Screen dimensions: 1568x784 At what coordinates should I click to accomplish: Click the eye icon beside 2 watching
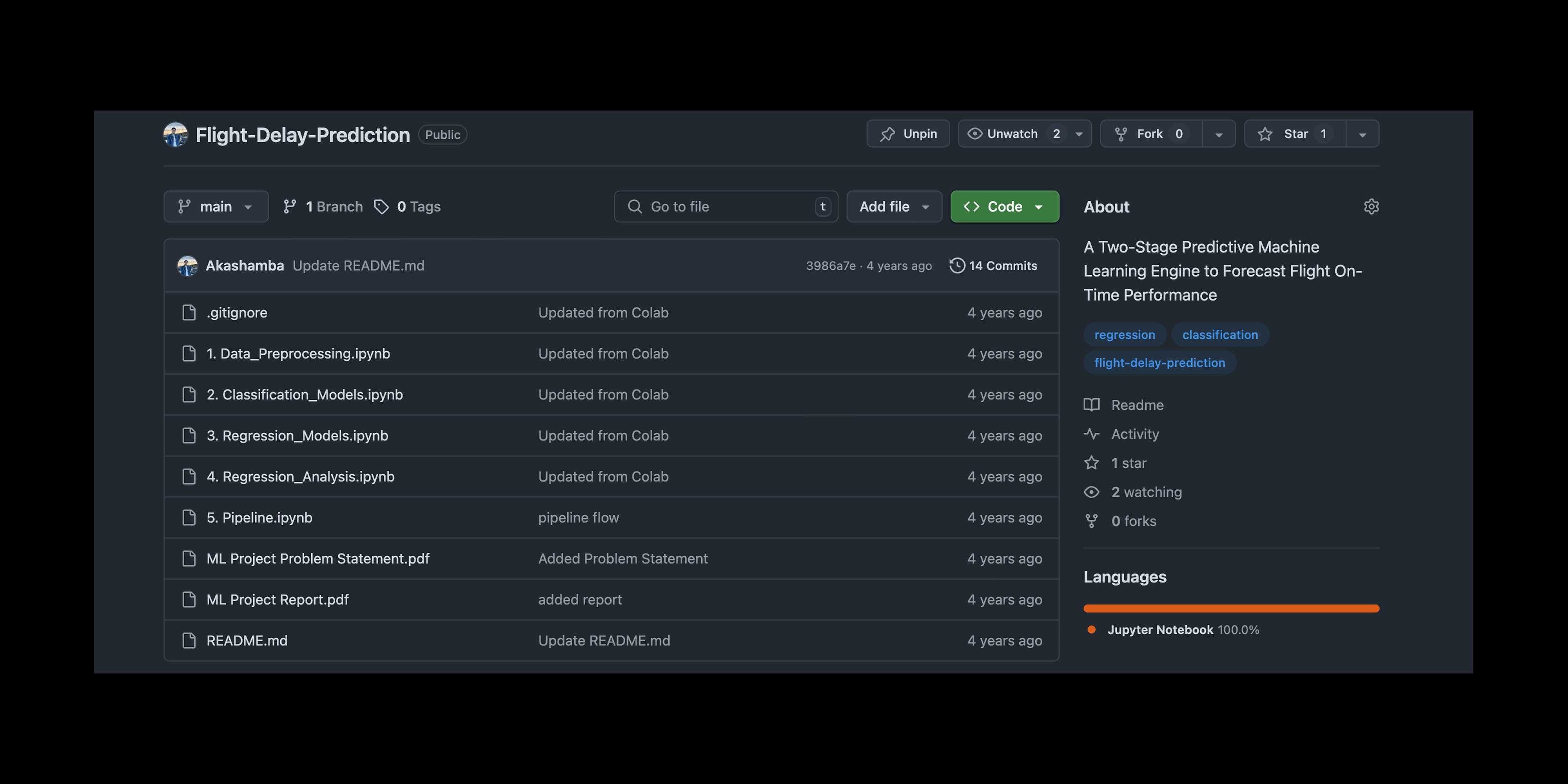(1091, 492)
